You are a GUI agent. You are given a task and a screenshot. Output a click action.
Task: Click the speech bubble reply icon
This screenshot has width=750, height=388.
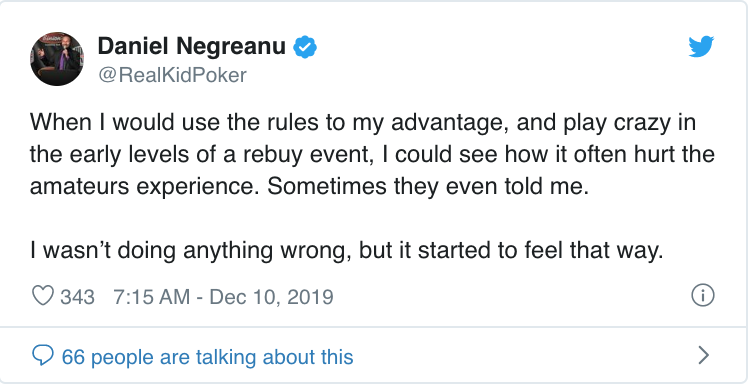pos(43,356)
